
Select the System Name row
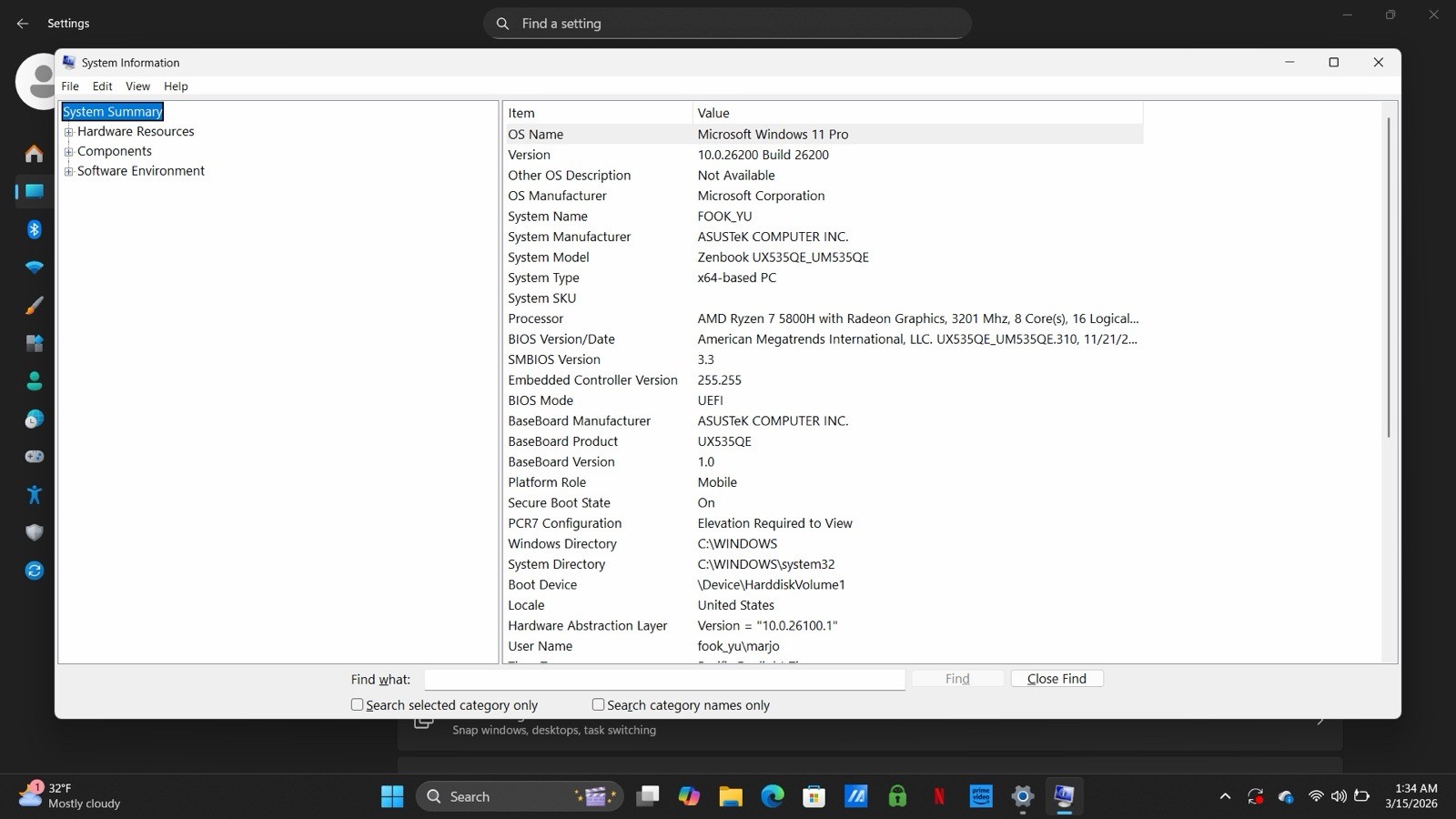click(823, 217)
